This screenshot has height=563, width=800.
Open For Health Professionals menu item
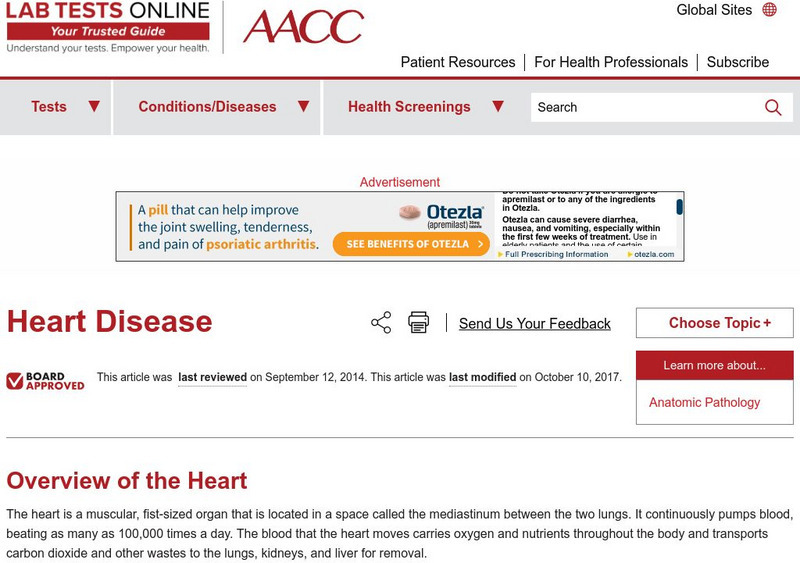(x=611, y=62)
